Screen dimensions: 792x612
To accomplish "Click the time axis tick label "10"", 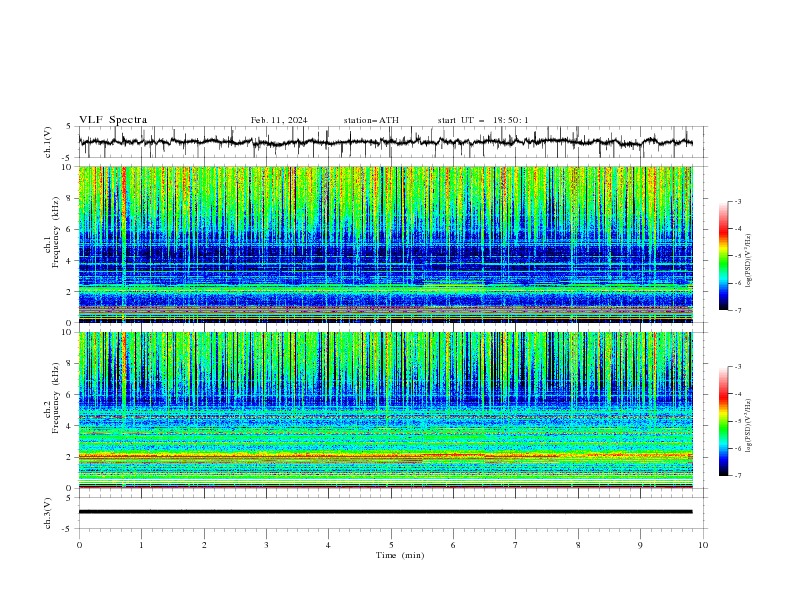I will (703, 545).
